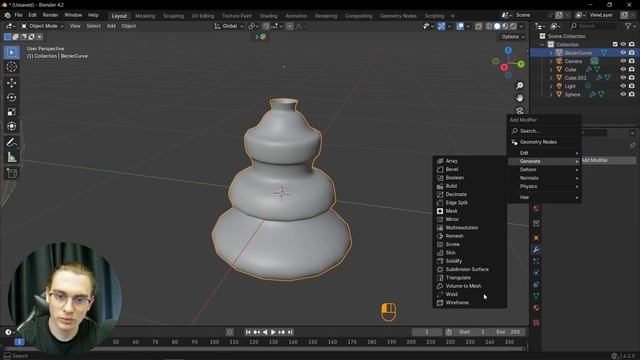640x360 pixels.
Task: Hide Sphere in viewport via eye icon
Action: [623, 94]
